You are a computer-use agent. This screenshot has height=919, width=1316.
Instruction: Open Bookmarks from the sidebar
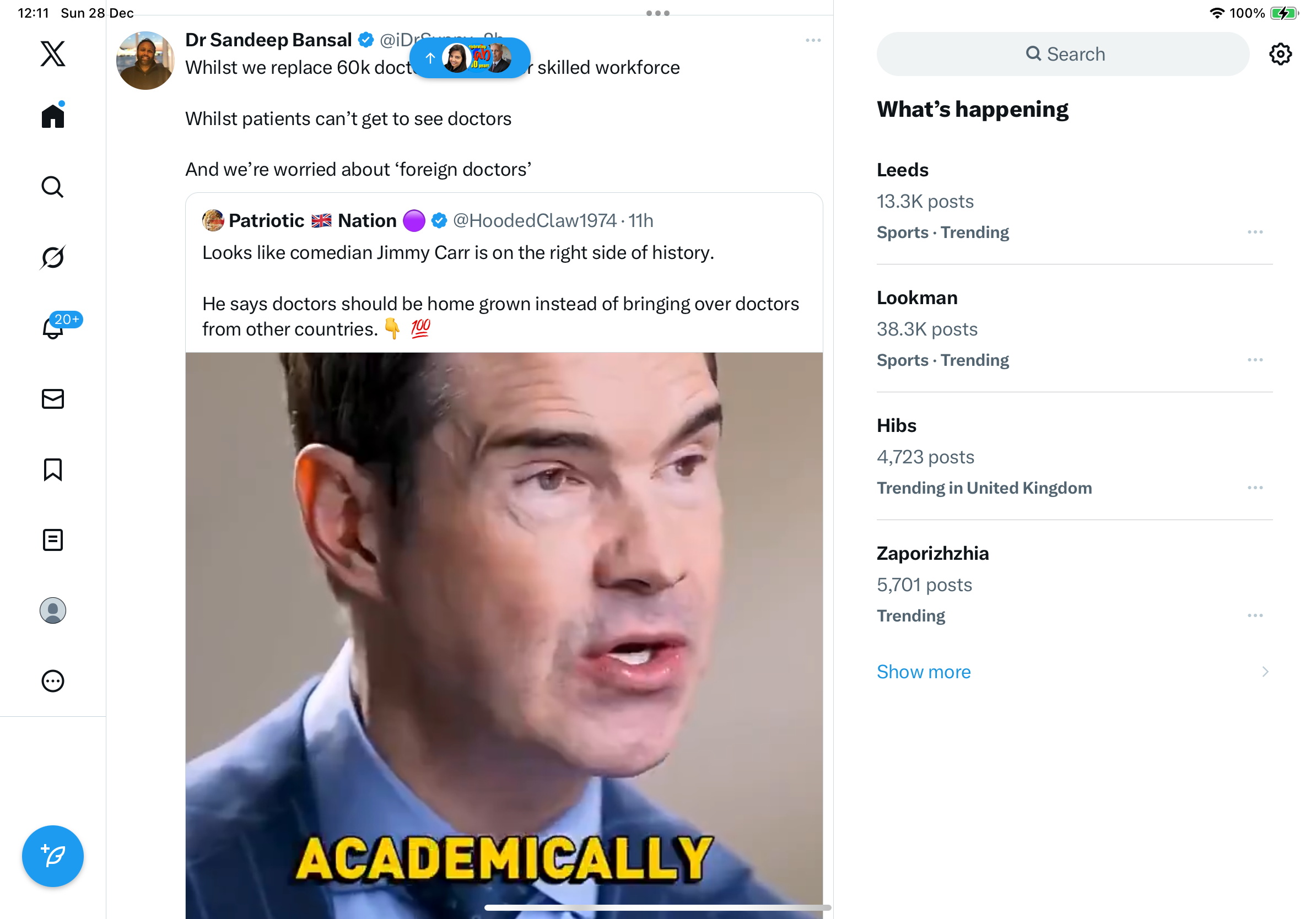[53, 469]
